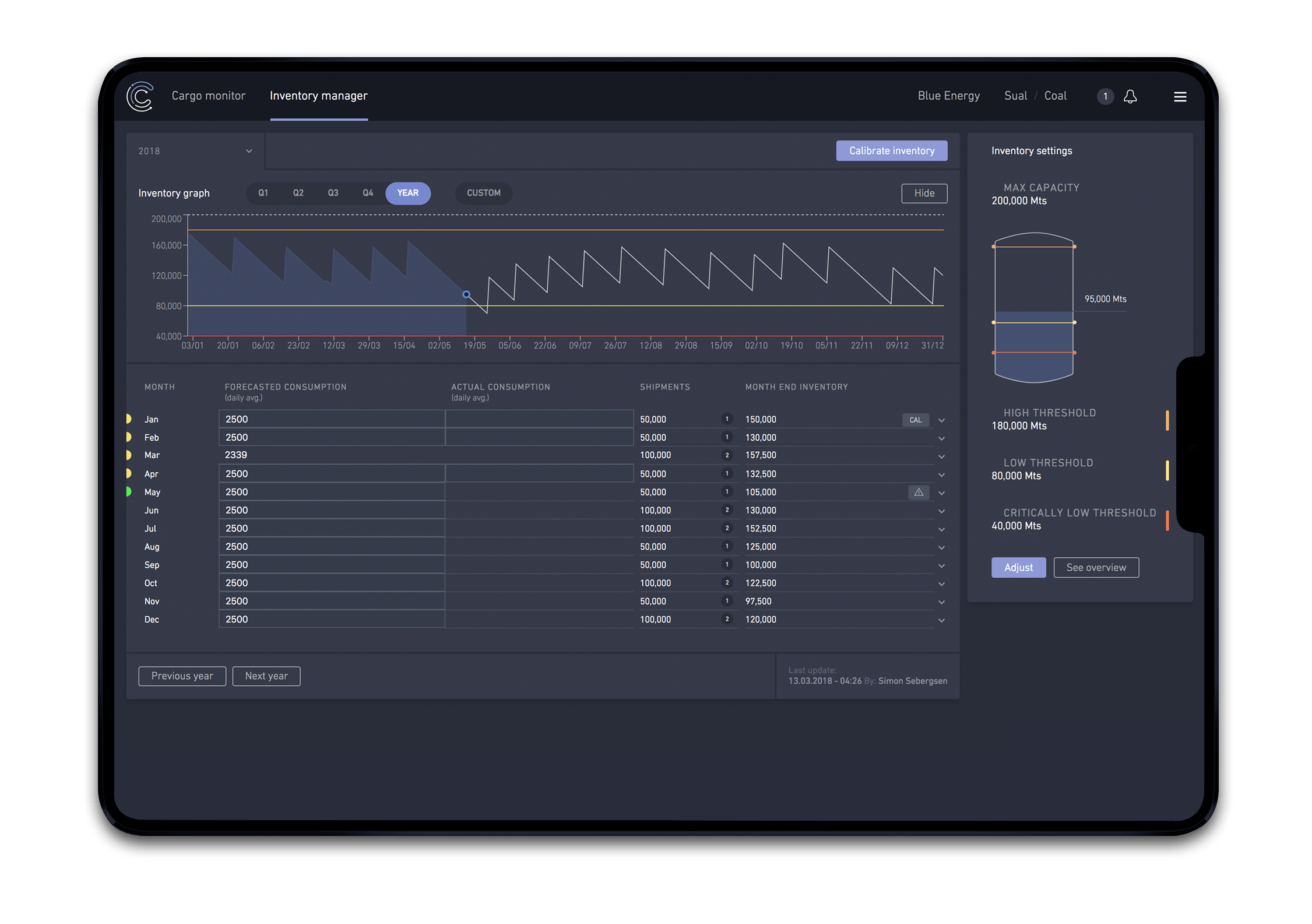Click June forecasted consumption field

click(x=331, y=510)
